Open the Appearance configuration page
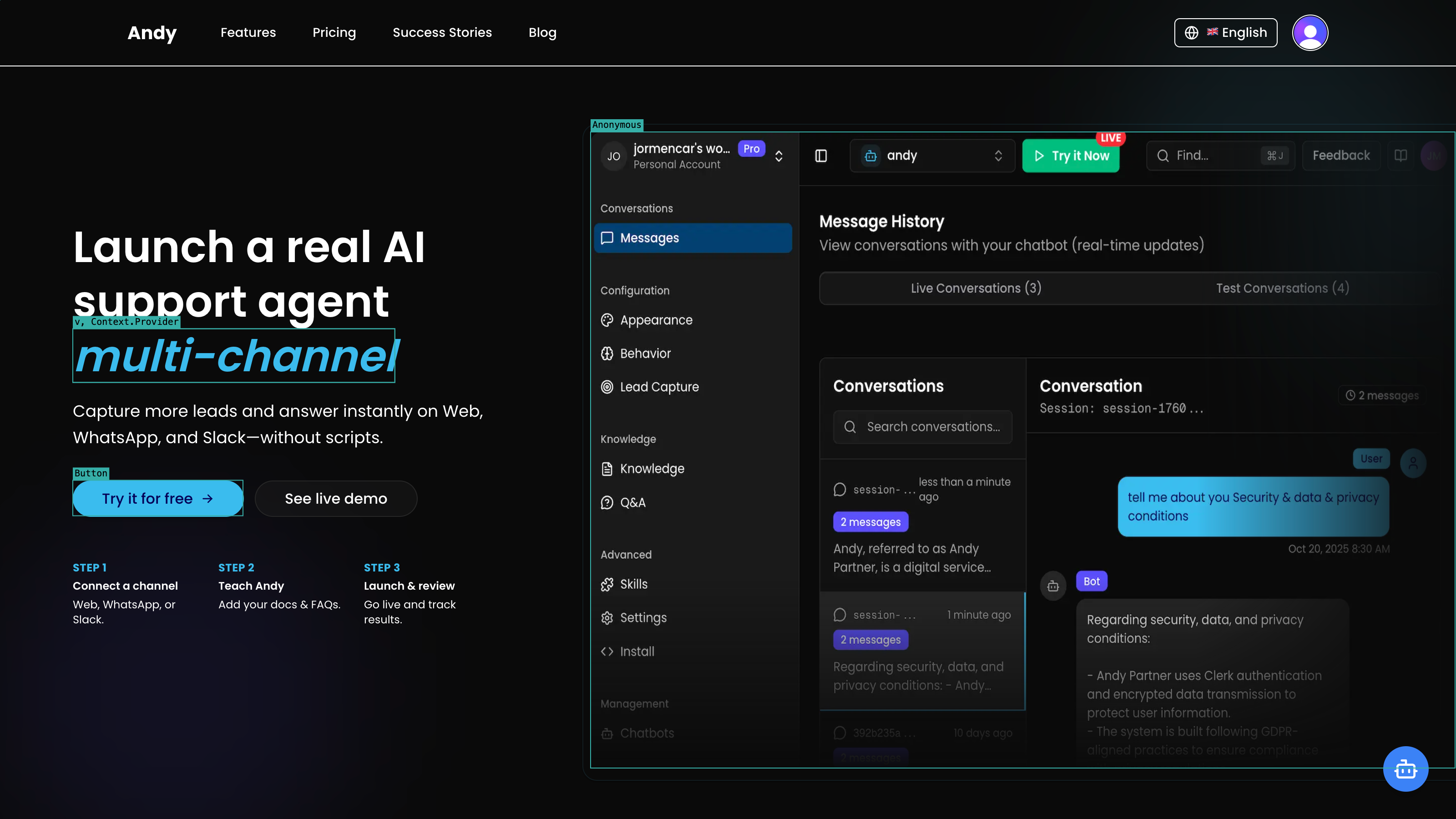Screen dimensions: 1456x819 [x=656, y=320]
